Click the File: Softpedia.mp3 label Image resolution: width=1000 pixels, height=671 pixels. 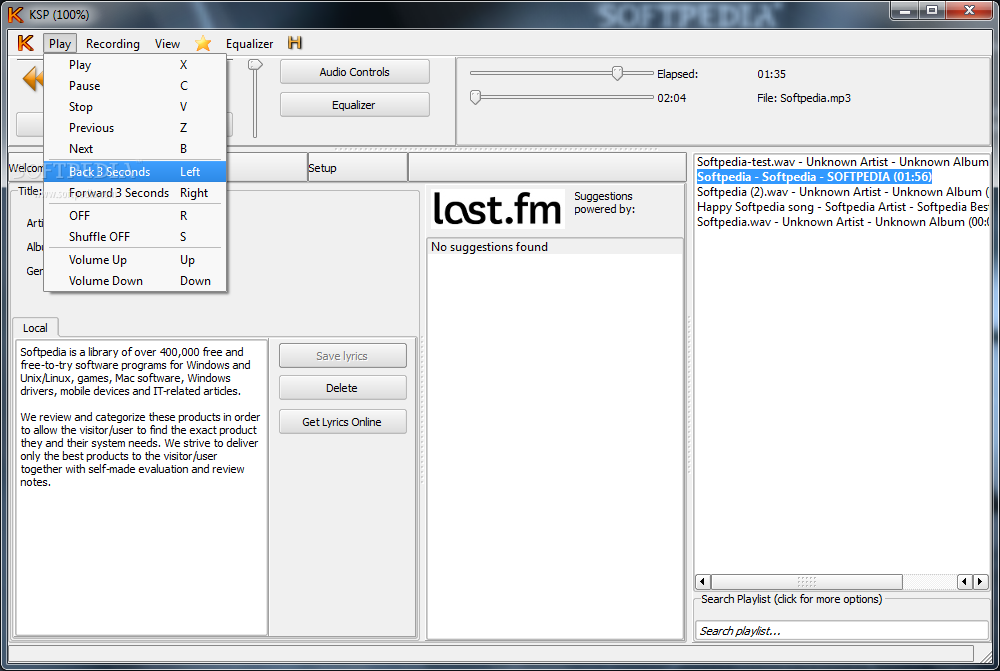click(x=804, y=98)
